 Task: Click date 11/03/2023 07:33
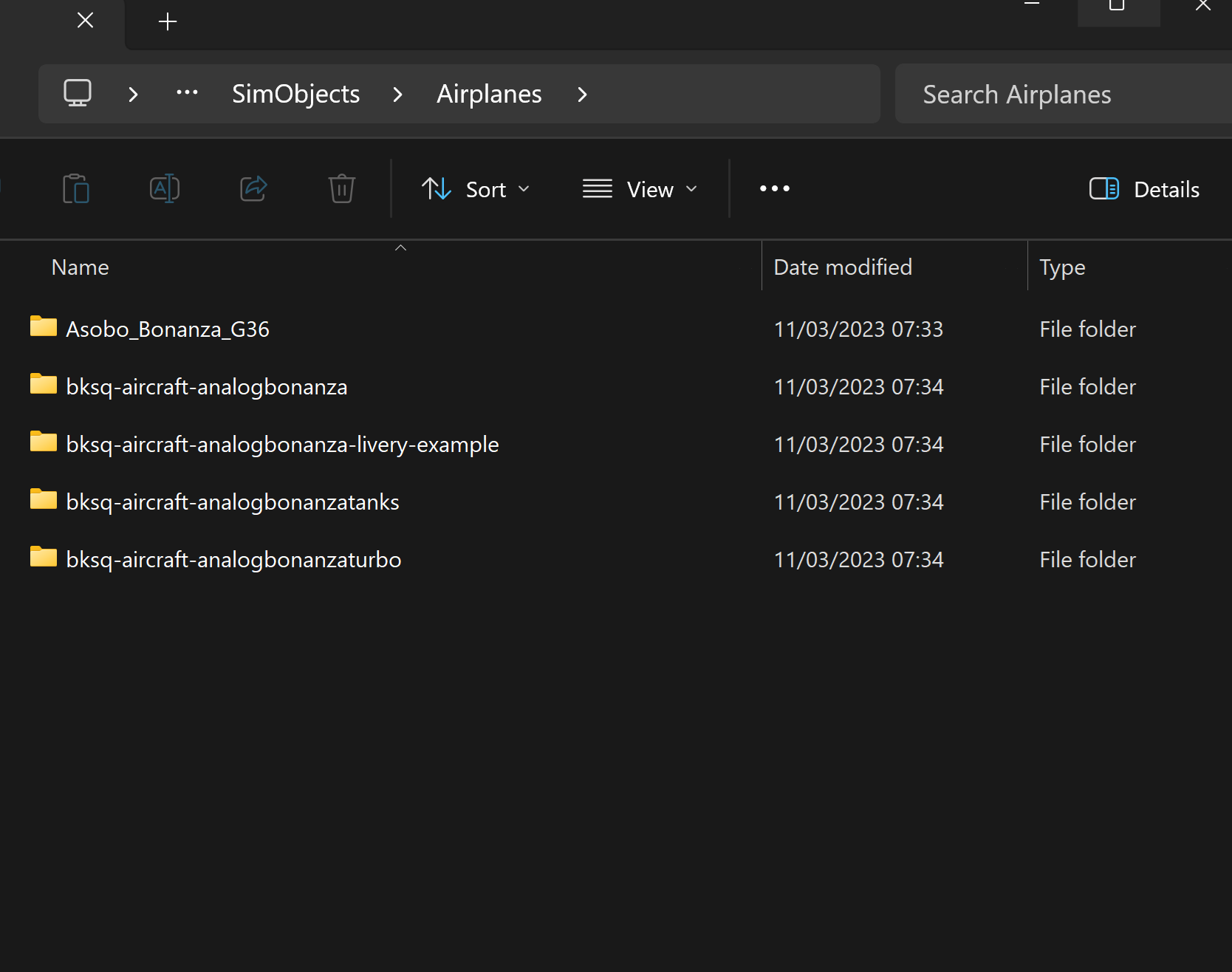click(858, 329)
